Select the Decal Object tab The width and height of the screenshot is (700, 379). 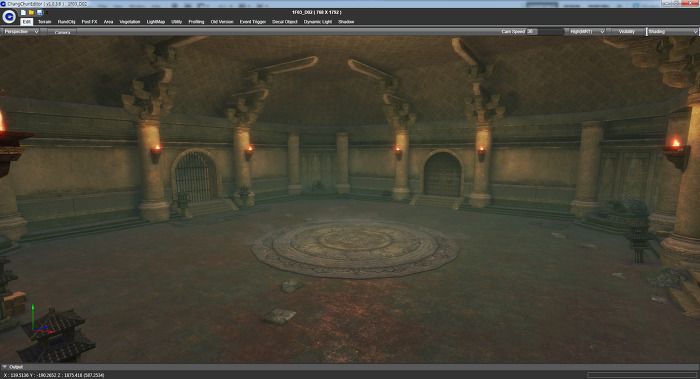point(285,21)
